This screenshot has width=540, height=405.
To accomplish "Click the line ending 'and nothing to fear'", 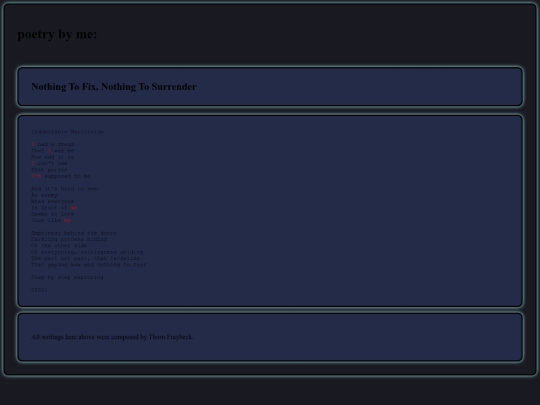I will pos(89,265).
